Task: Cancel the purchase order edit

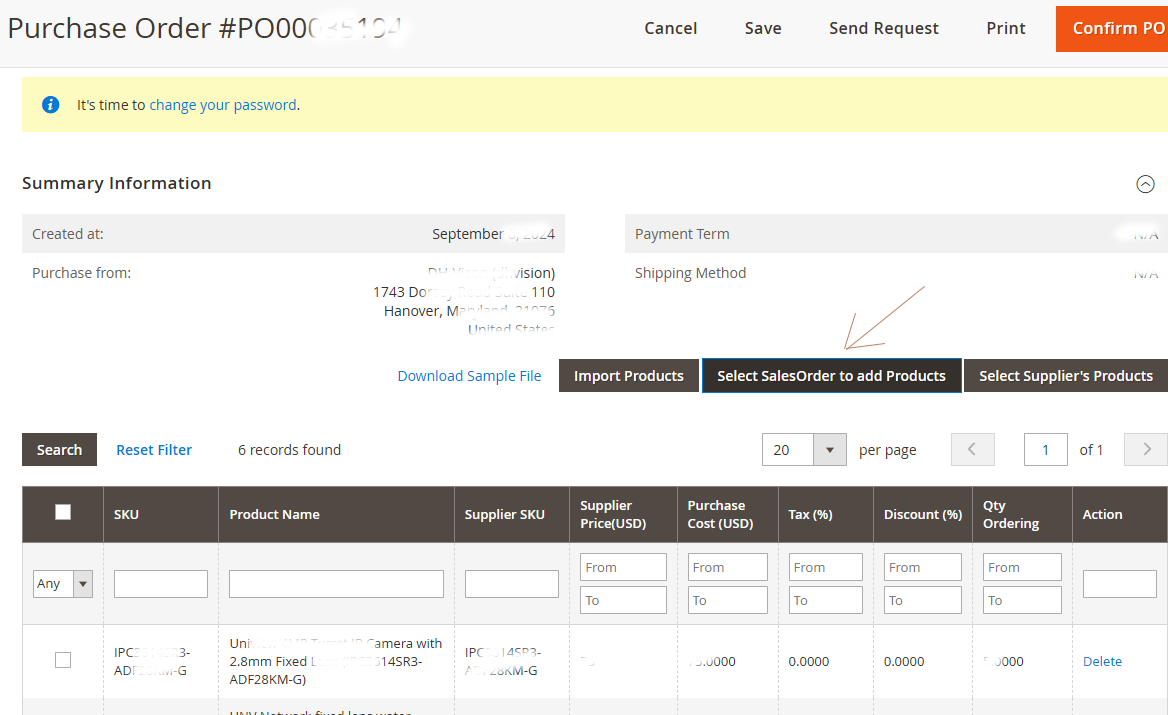Action: [x=670, y=28]
